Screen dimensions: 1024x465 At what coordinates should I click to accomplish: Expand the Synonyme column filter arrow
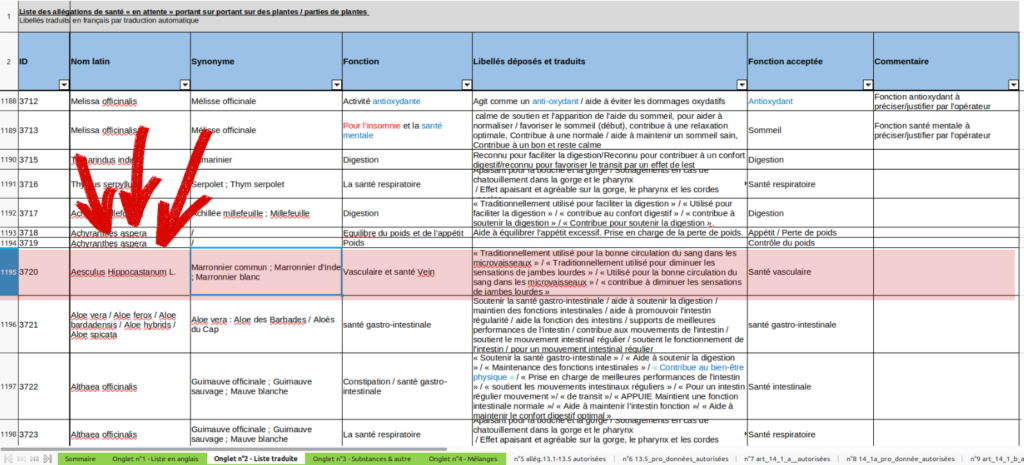(334, 85)
